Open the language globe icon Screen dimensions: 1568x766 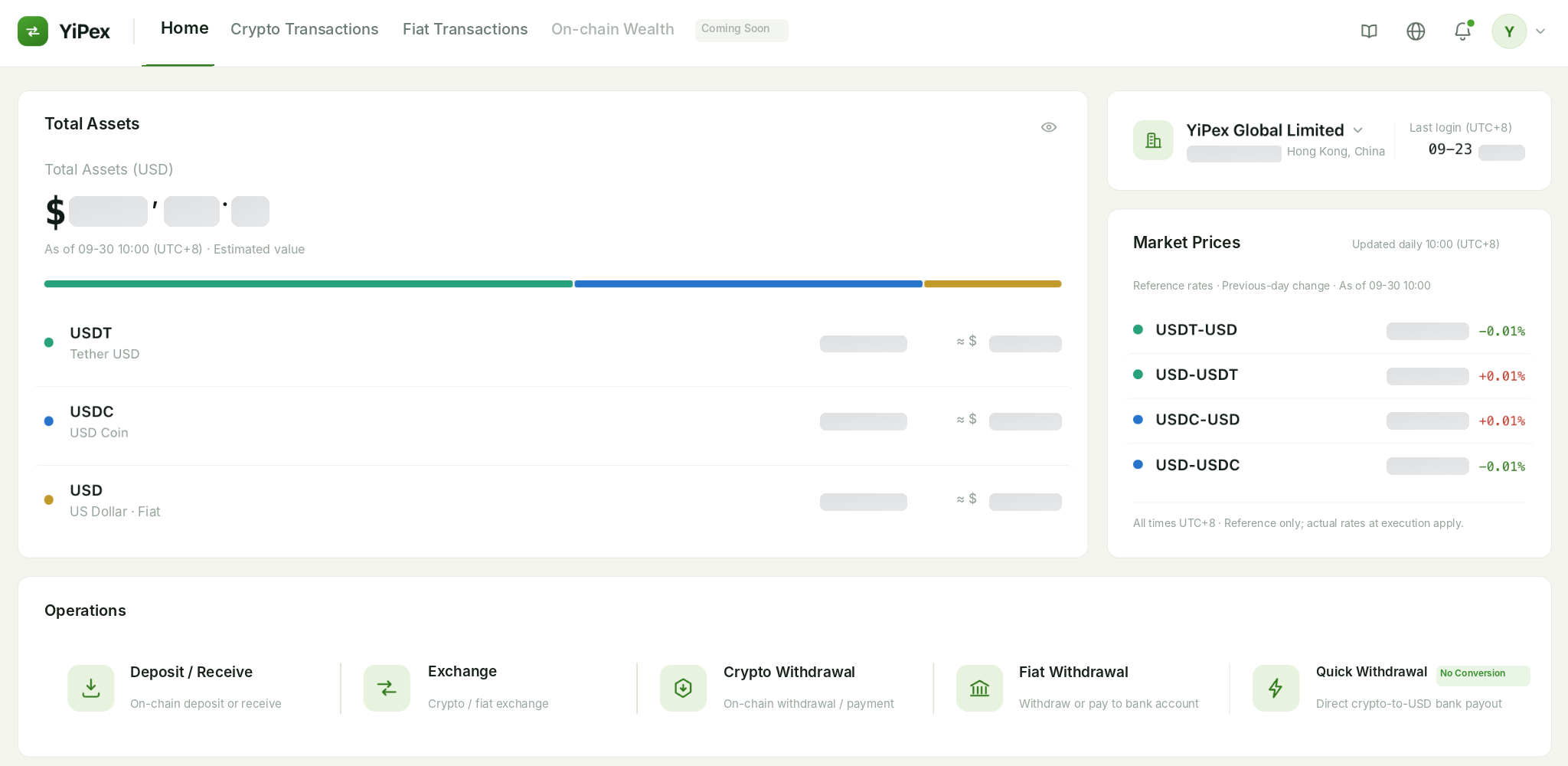tap(1416, 31)
